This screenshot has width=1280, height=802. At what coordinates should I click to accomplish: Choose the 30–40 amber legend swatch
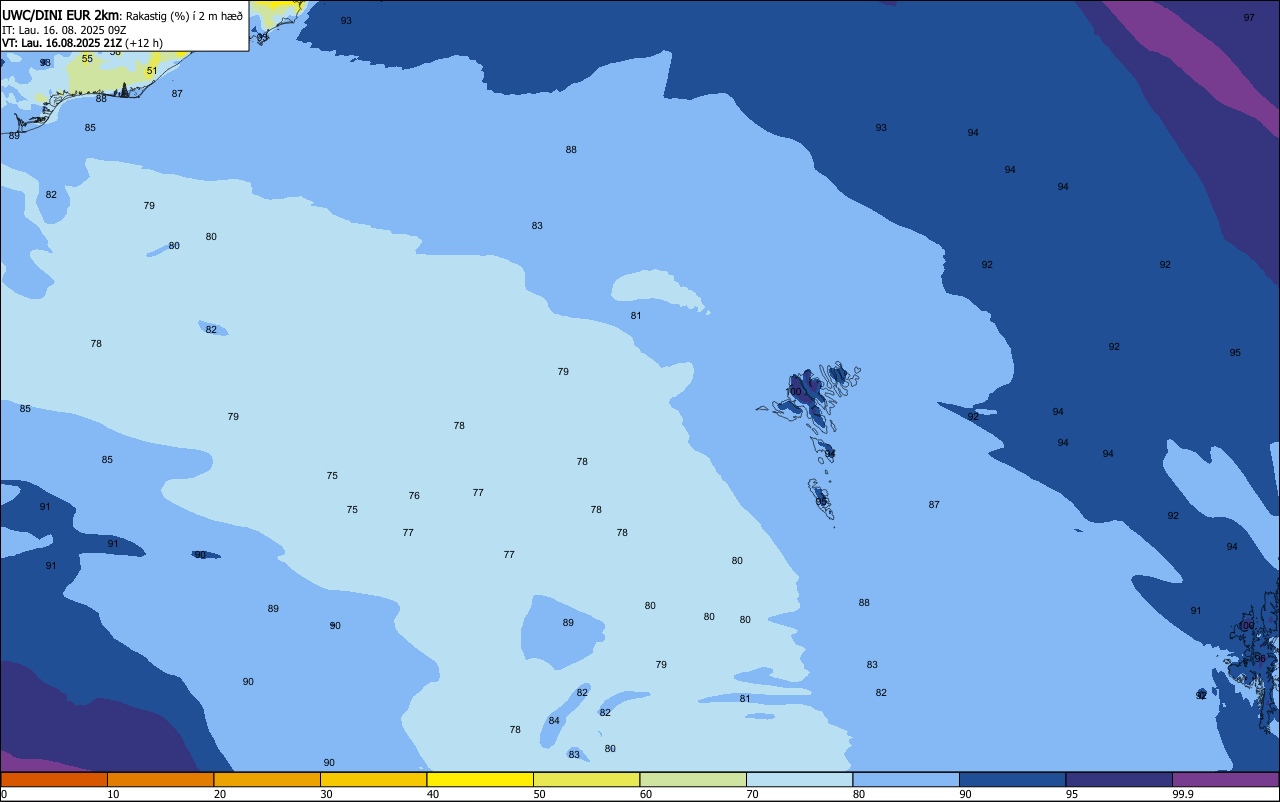373,779
